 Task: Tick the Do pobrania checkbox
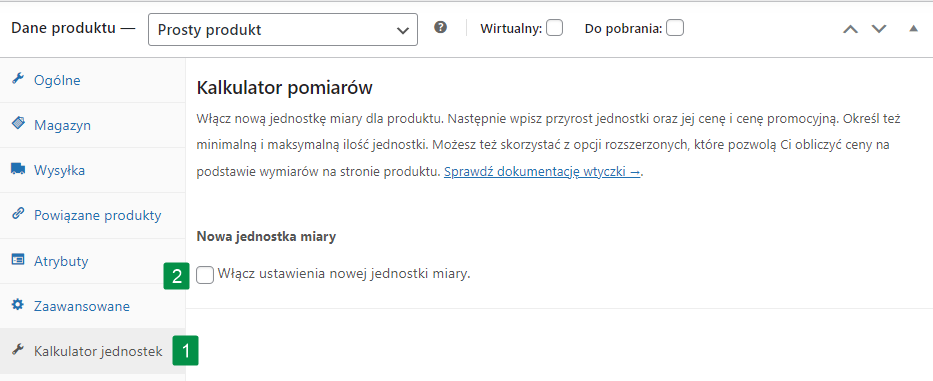(x=675, y=28)
